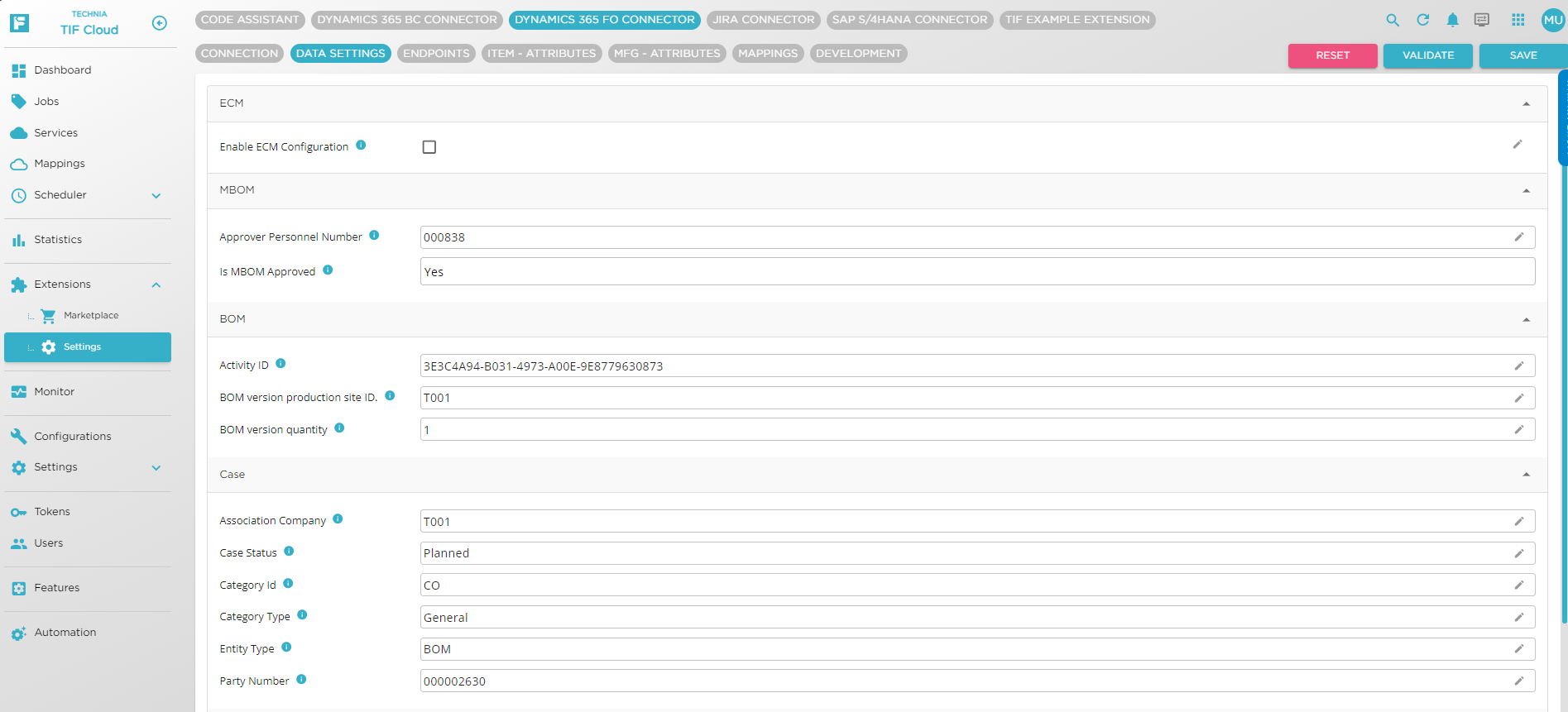Screen dimensions: 1568x712
Task: Click the info icon beside Association Company
Action: coord(338,518)
